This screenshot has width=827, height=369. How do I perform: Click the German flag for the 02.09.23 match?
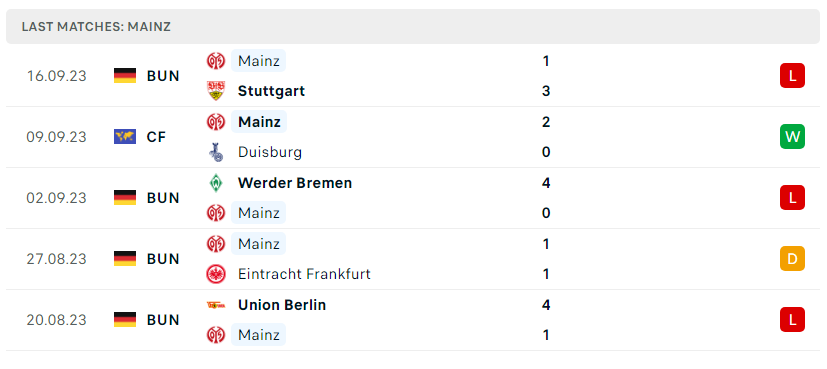click(x=125, y=198)
